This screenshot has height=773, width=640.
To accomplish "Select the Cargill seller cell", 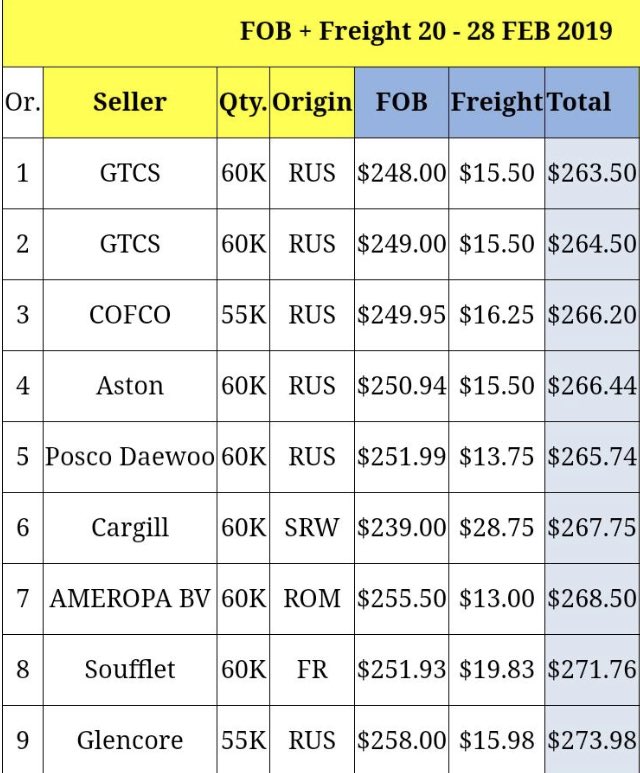I will (x=130, y=528).
